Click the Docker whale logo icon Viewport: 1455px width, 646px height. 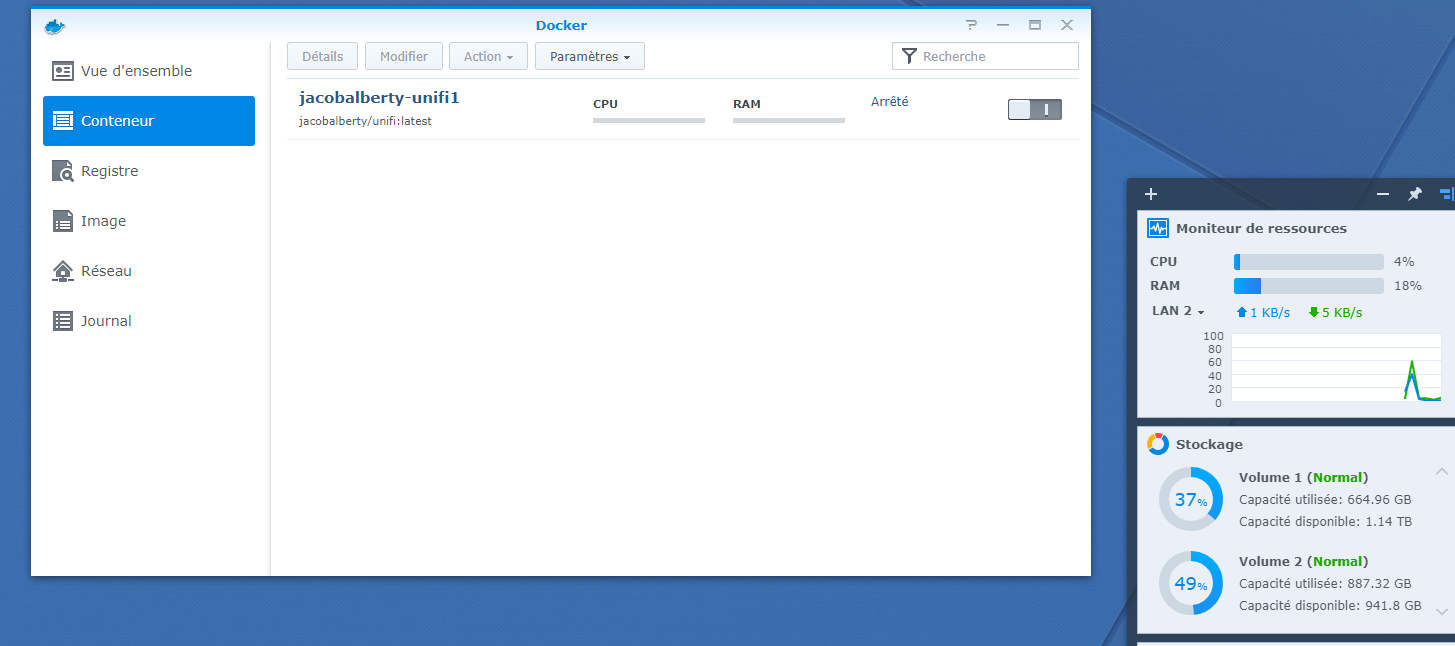(x=54, y=26)
